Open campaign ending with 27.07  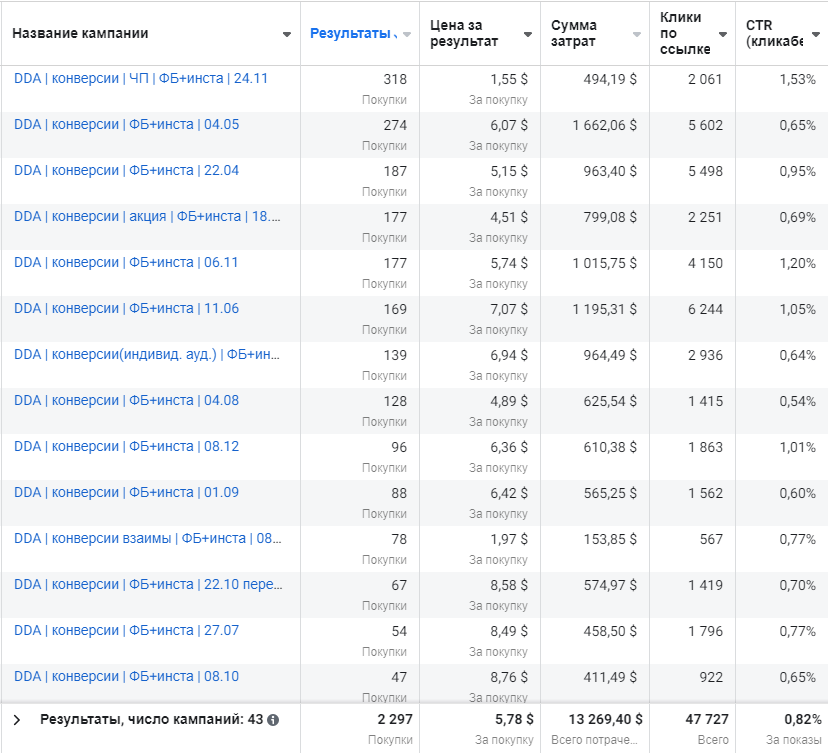click(126, 630)
